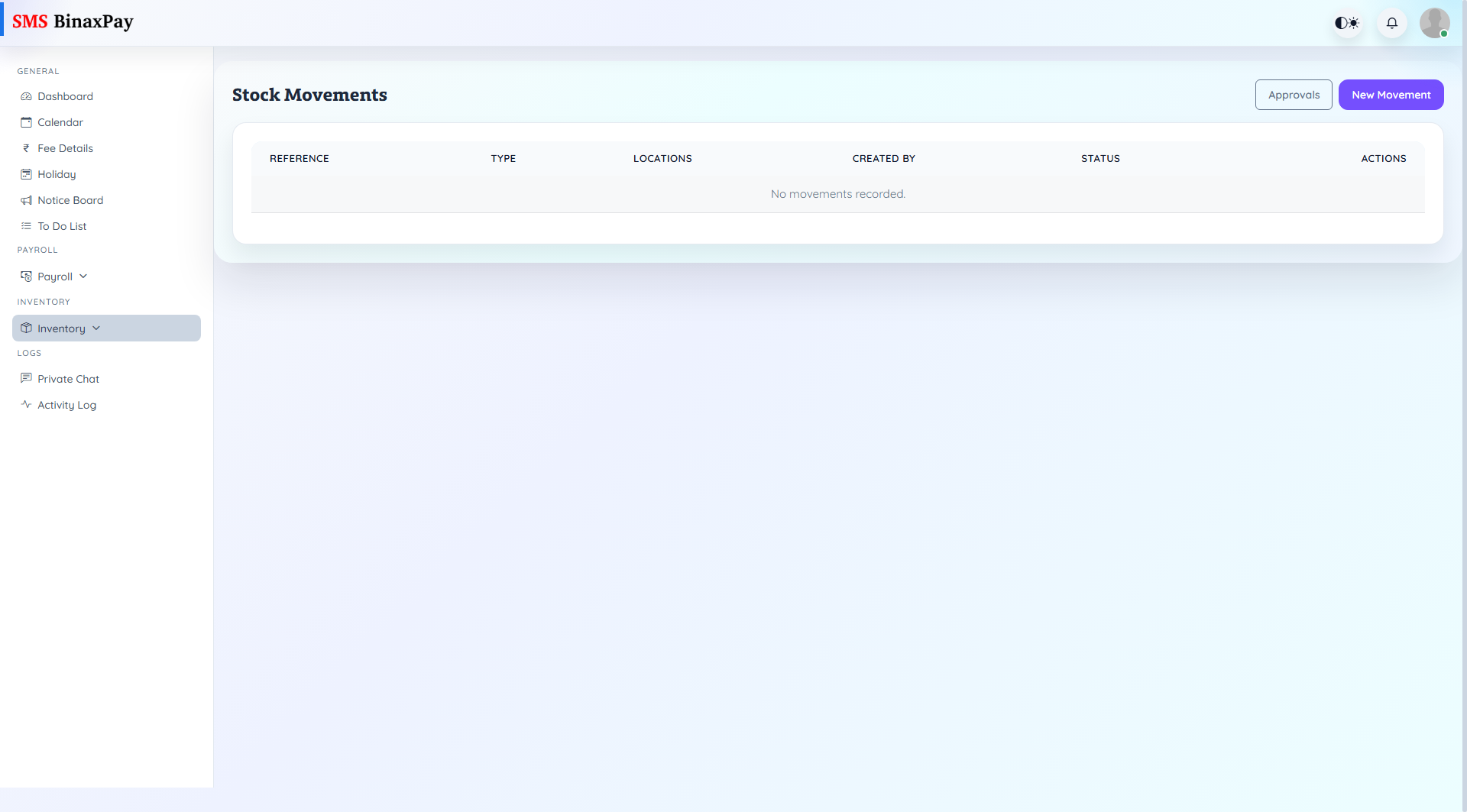This screenshot has width=1467, height=812.
Task: Open the notifications bell
Action: pos(1391,23)
